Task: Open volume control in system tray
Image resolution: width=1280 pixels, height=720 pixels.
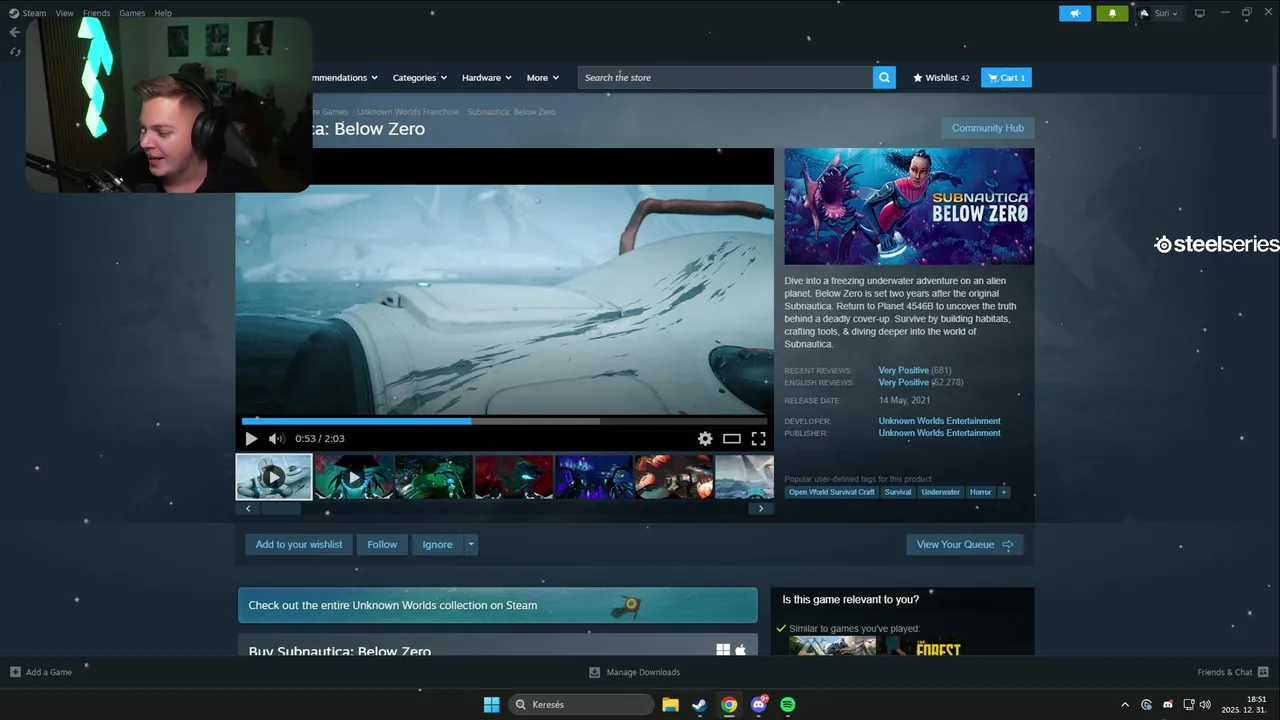Action: [1205, 704]
